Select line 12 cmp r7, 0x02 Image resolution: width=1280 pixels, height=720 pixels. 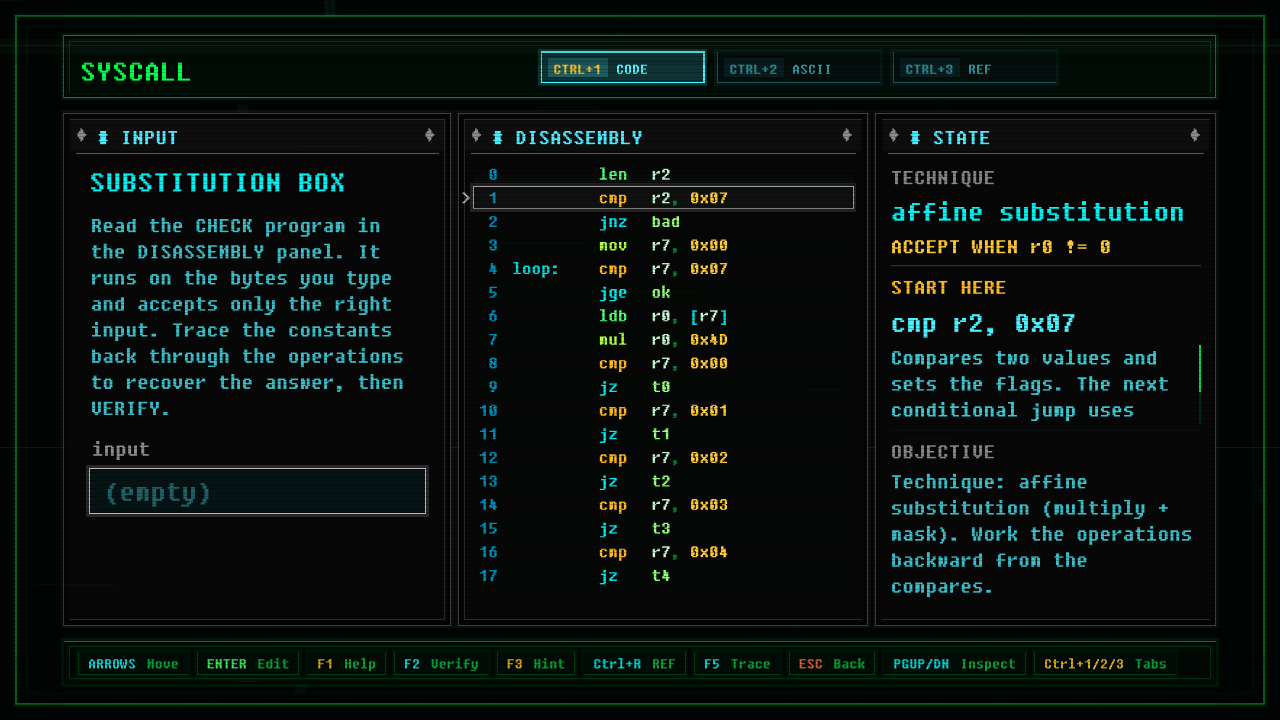[663, 458]
